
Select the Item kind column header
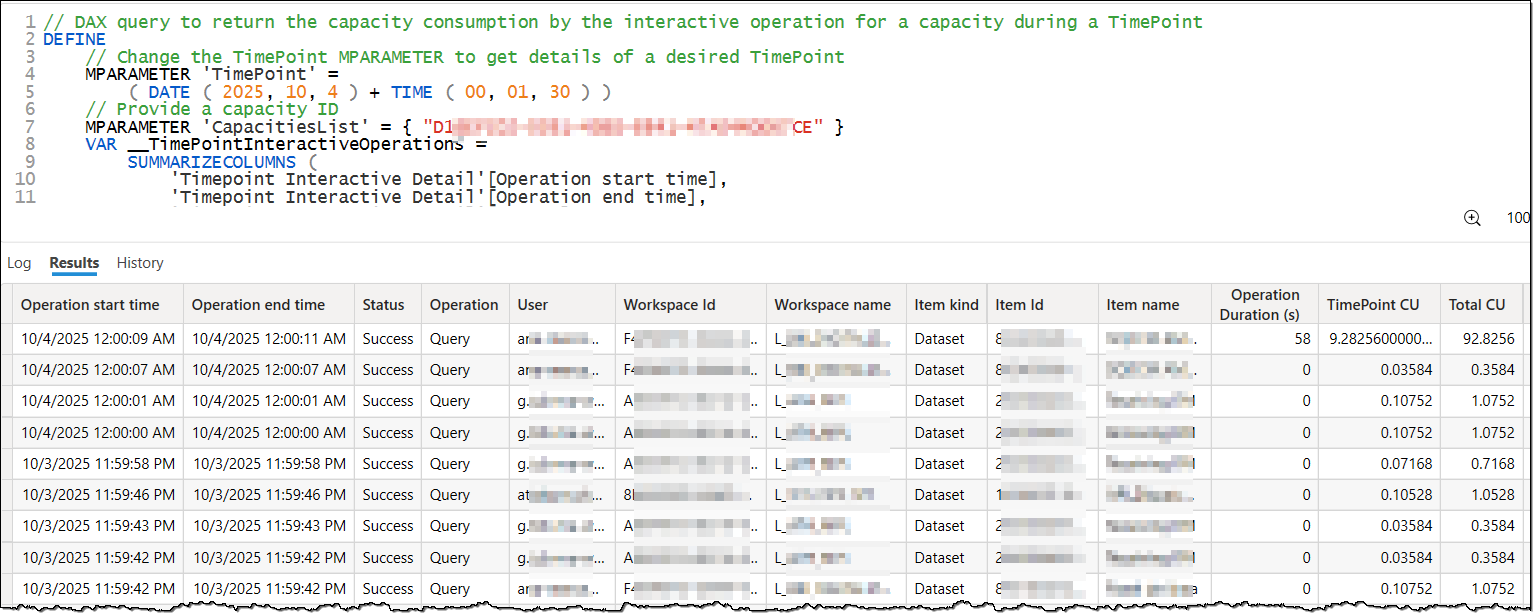tap(945, 304)
